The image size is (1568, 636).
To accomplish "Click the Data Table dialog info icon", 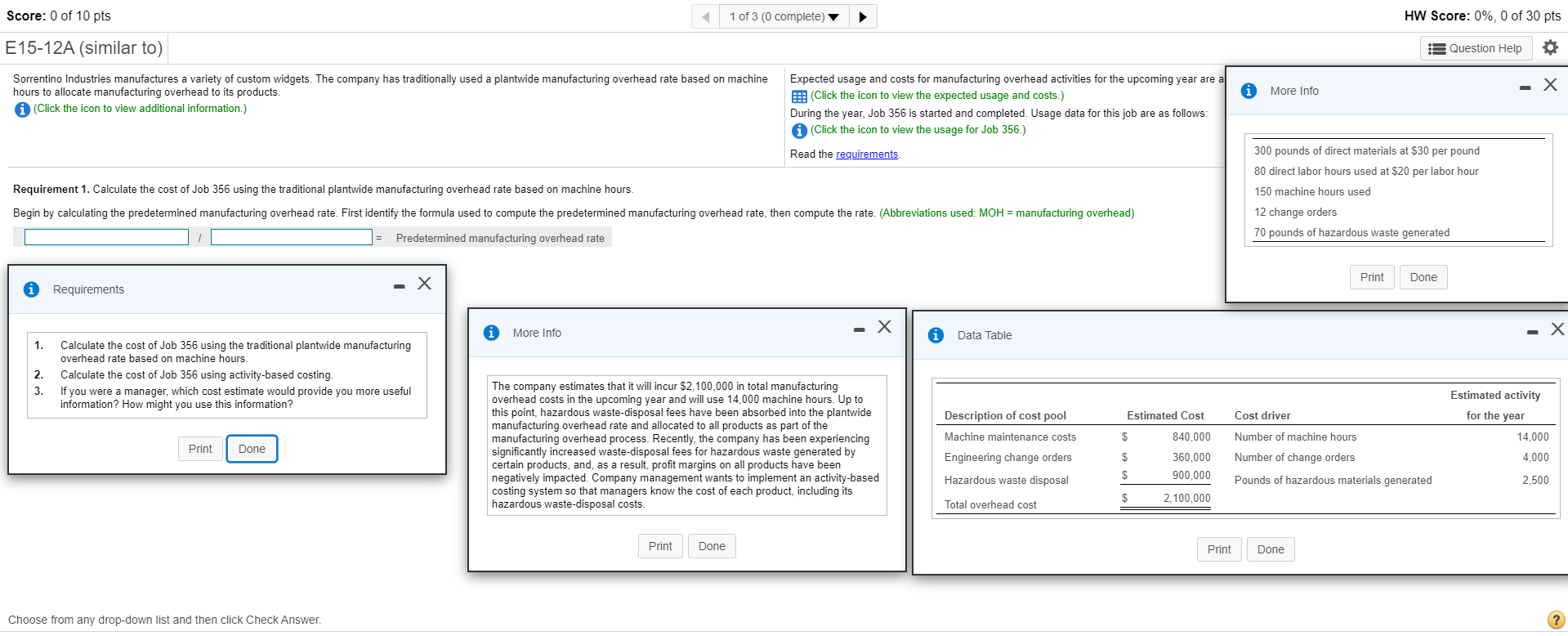I will (x=936, y=335).
